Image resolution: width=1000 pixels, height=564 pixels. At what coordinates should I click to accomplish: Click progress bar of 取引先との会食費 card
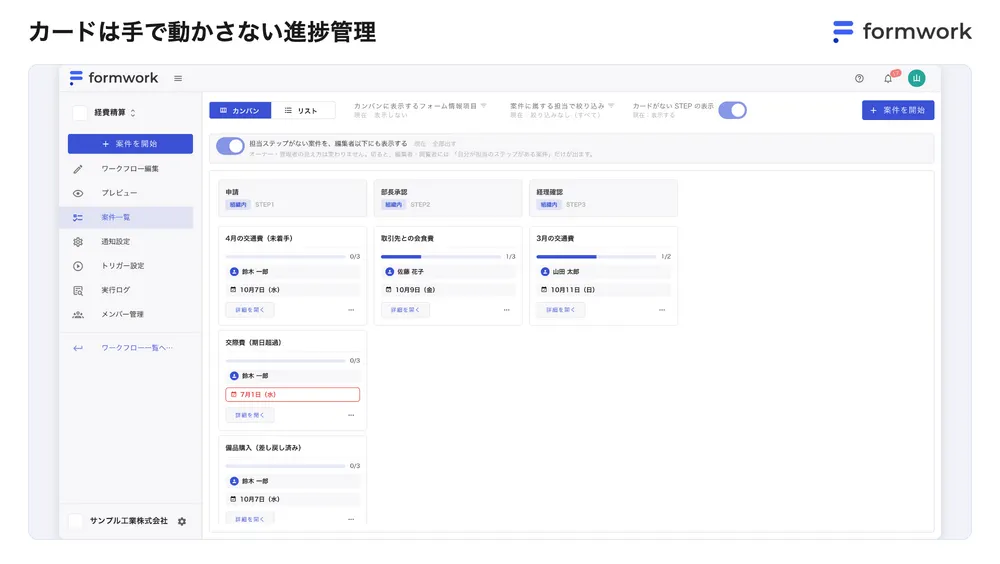441,256
